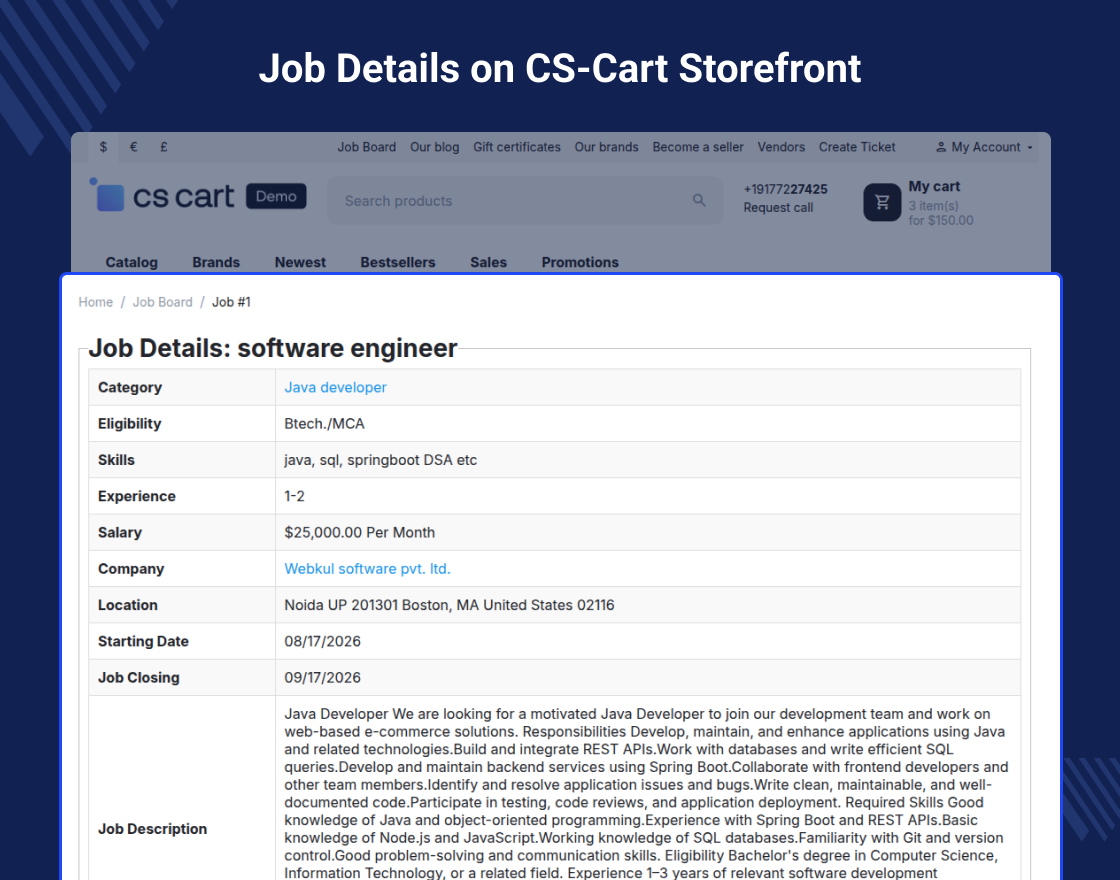Screen dimensions: 1120x880
Task: Click the location Noida UP 201301 value
Action: coord(449,605)
